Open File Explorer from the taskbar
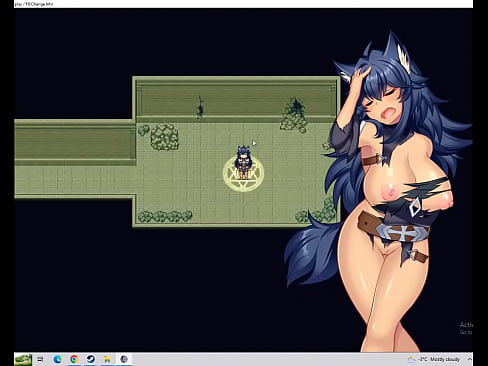 point(107,359)
